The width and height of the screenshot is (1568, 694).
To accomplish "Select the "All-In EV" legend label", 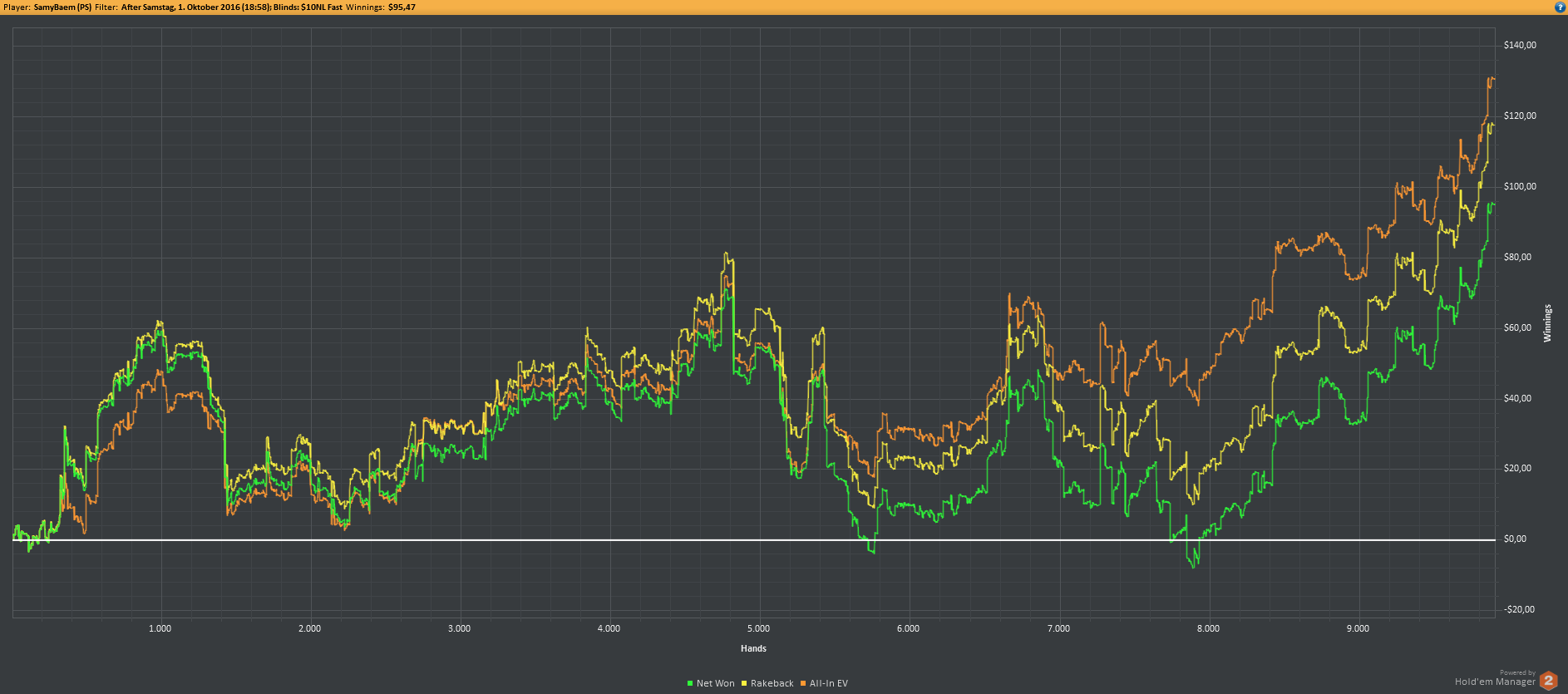I will (829, 683).
